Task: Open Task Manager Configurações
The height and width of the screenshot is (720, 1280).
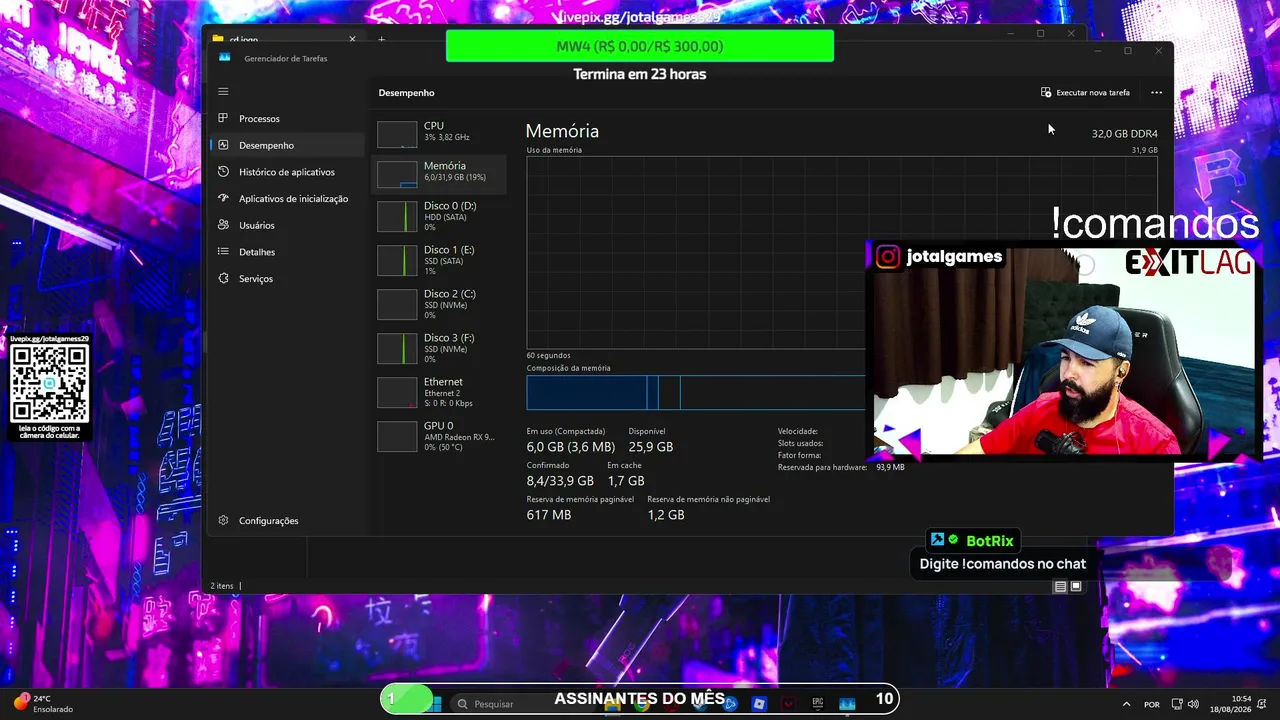Action: tap(288, 520)
